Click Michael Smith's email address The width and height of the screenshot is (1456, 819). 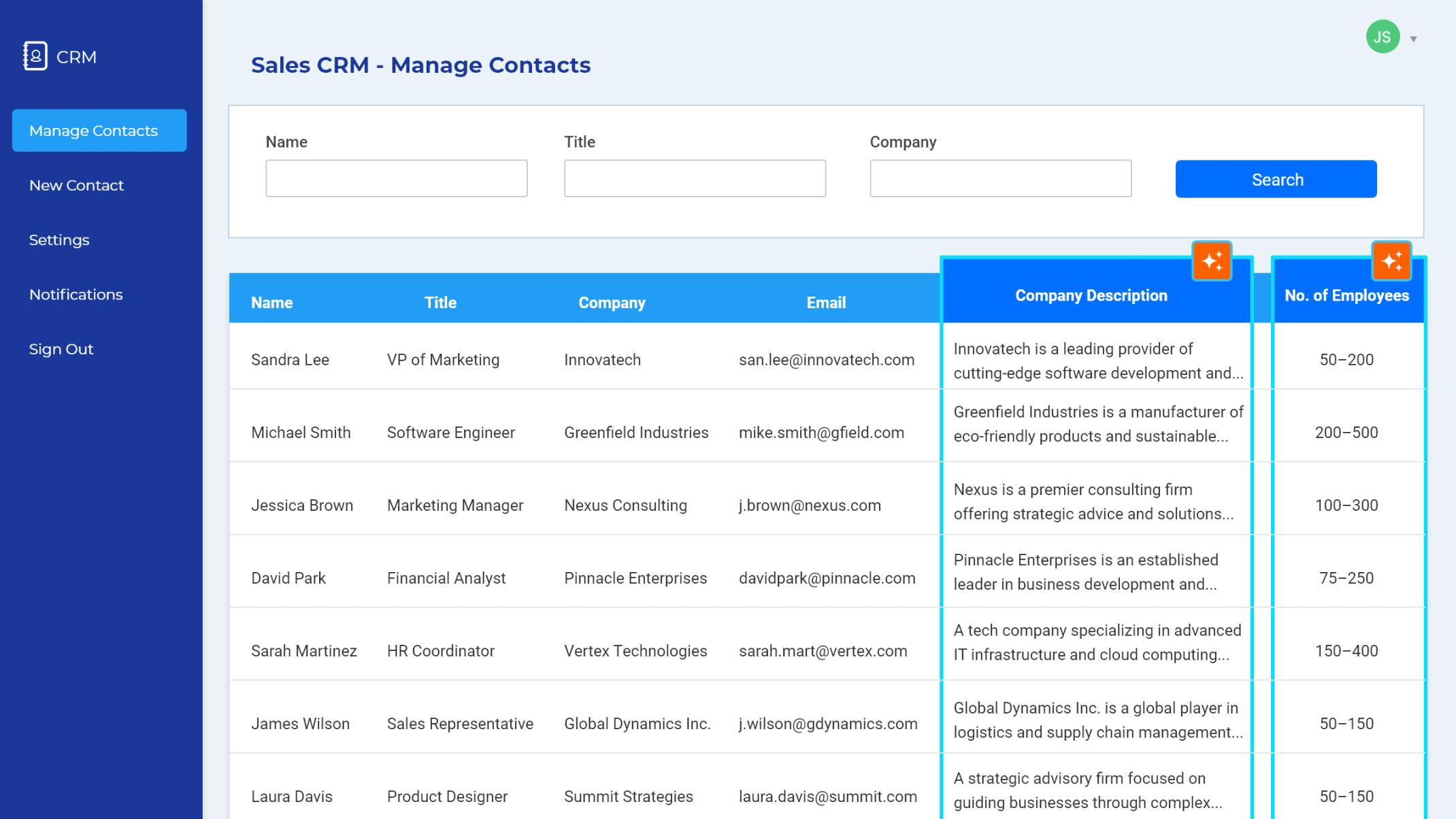[x=822, y=432]
